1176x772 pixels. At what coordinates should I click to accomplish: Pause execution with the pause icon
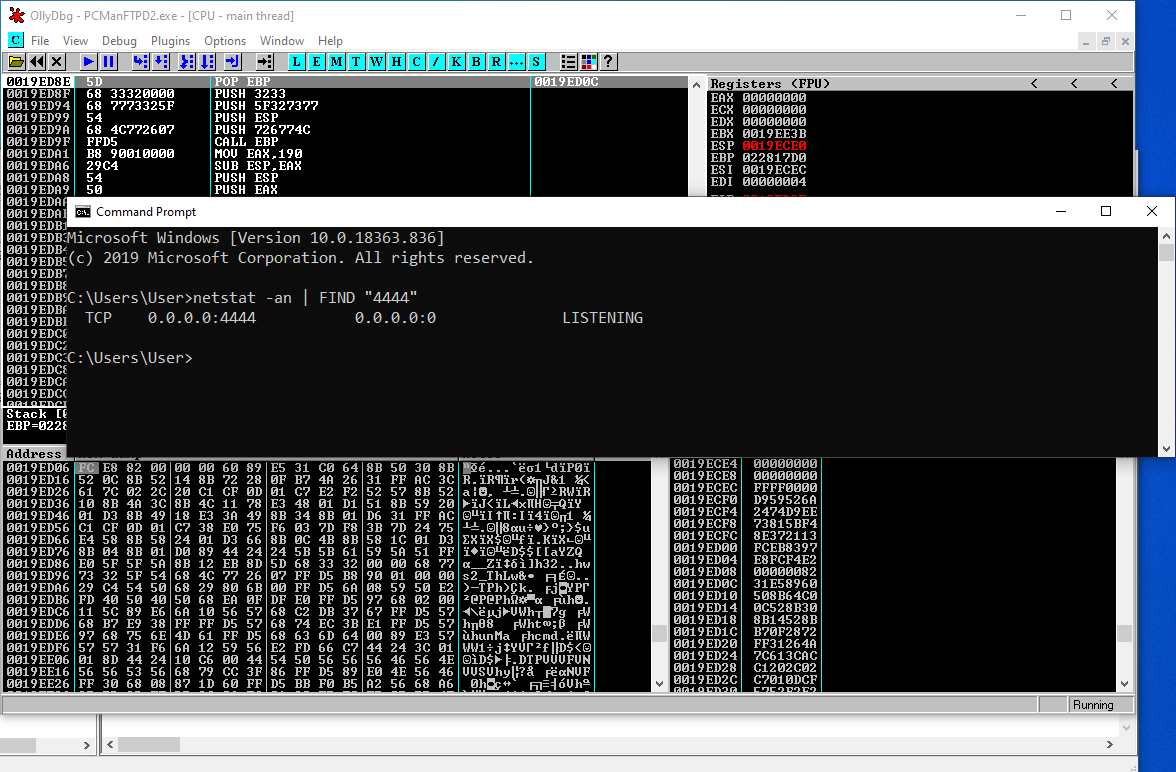[109, 62]
